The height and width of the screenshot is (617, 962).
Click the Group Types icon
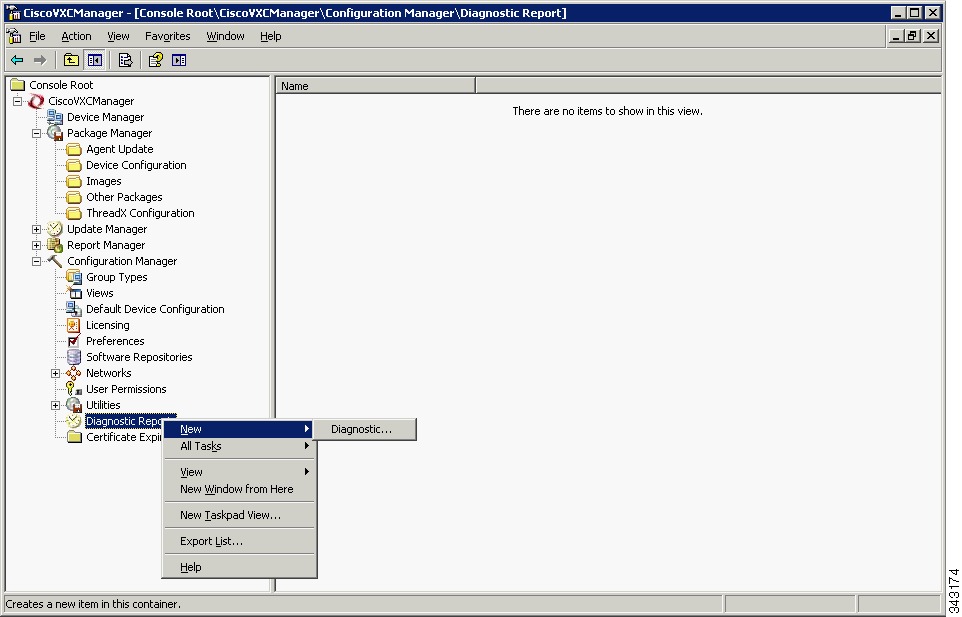pyautogui.click(x=74, y=277)
